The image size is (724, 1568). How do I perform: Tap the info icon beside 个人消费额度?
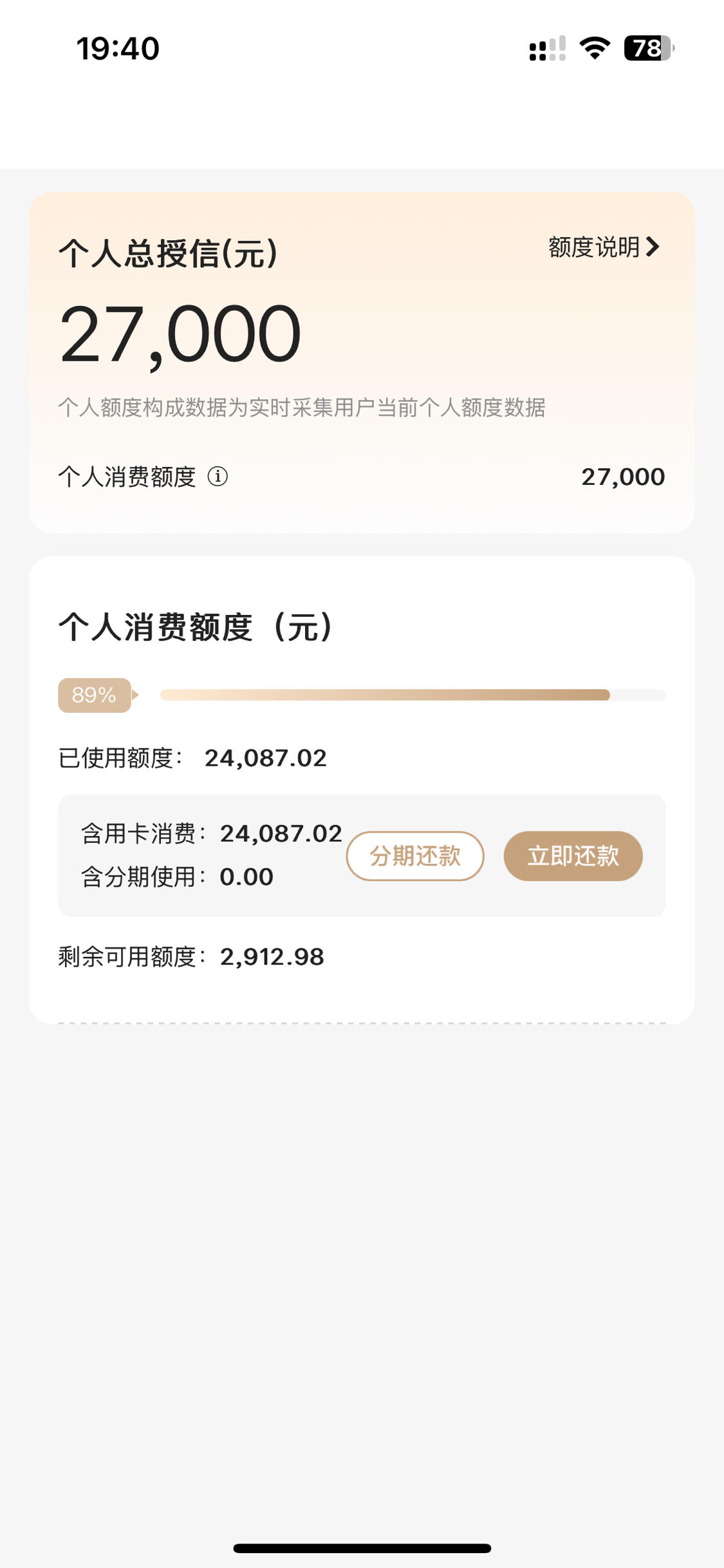(218, 477)
